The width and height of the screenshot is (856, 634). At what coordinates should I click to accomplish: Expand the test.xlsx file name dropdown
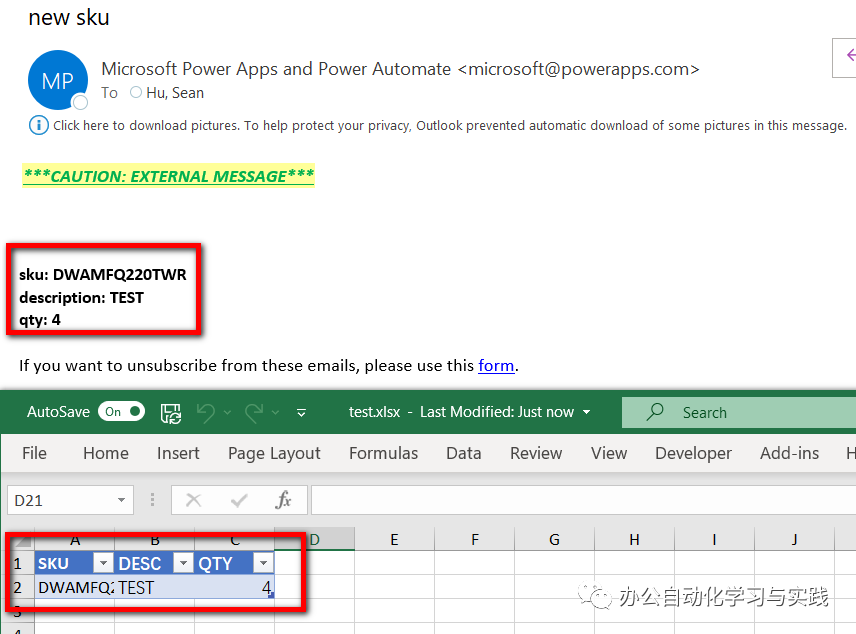pos(587,412)
